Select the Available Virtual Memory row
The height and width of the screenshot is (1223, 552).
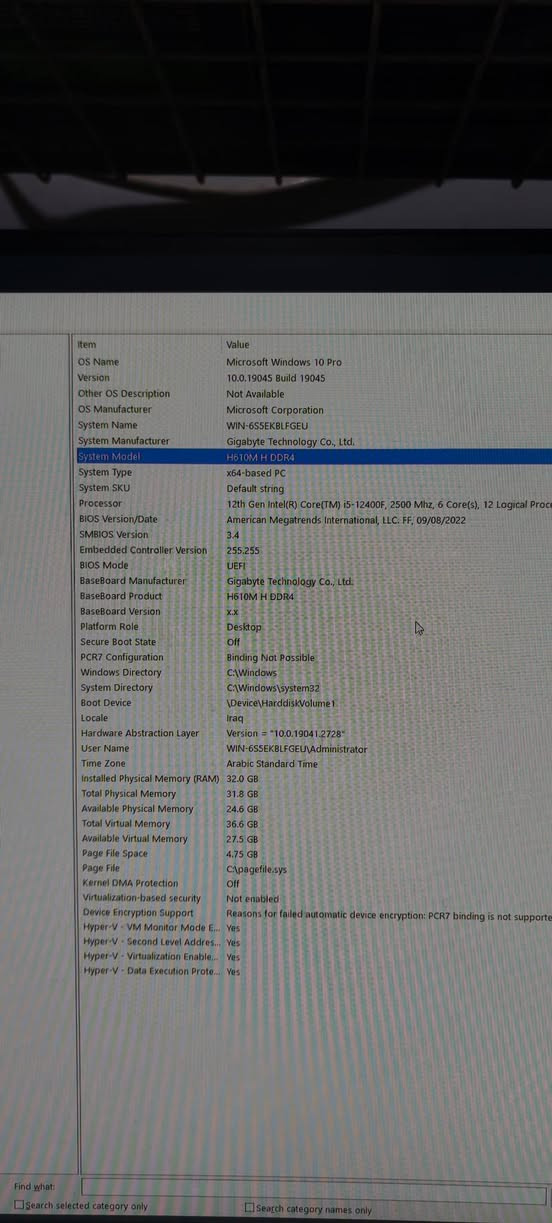point(313,839)
